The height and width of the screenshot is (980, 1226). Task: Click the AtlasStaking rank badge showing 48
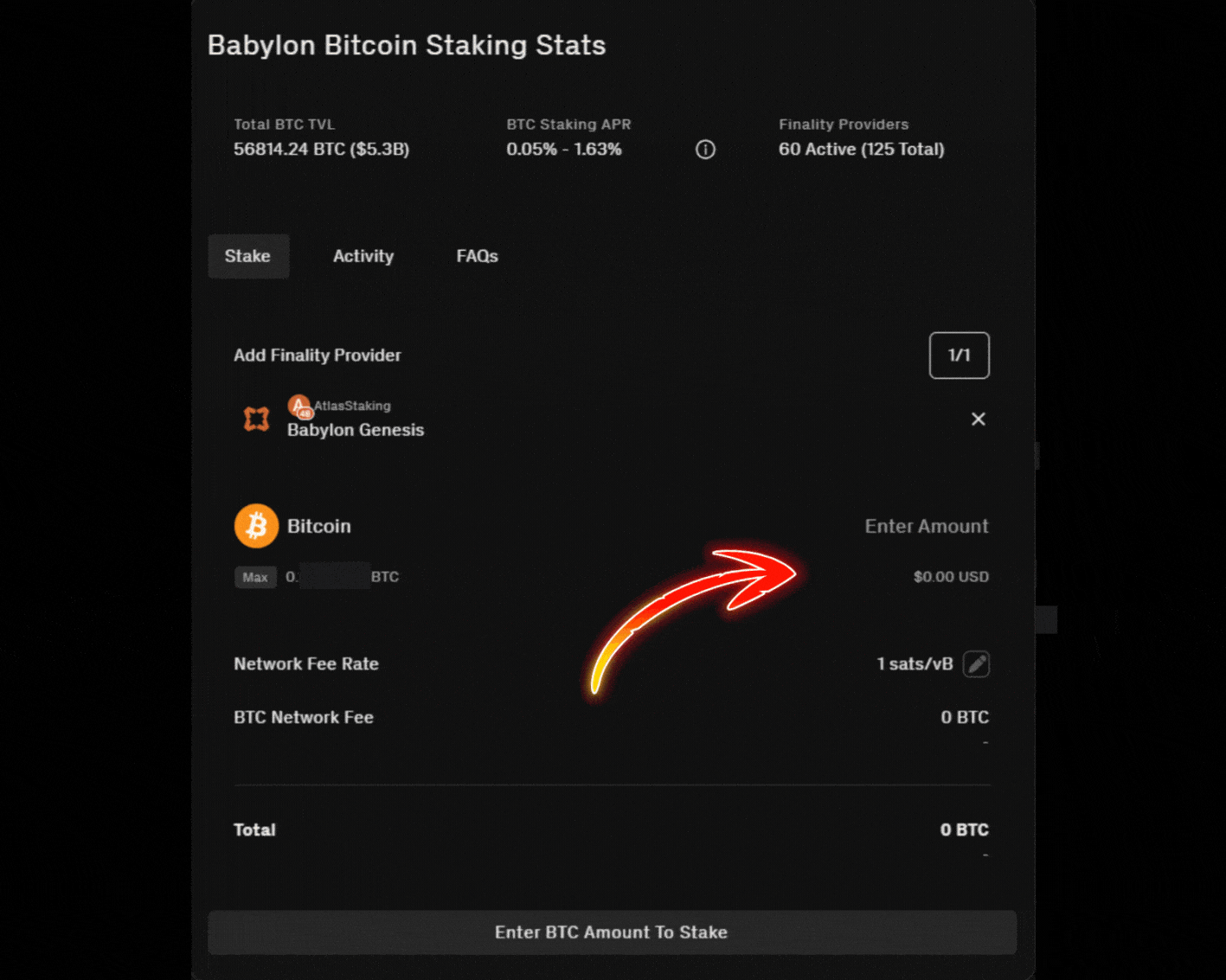[304, 412]
